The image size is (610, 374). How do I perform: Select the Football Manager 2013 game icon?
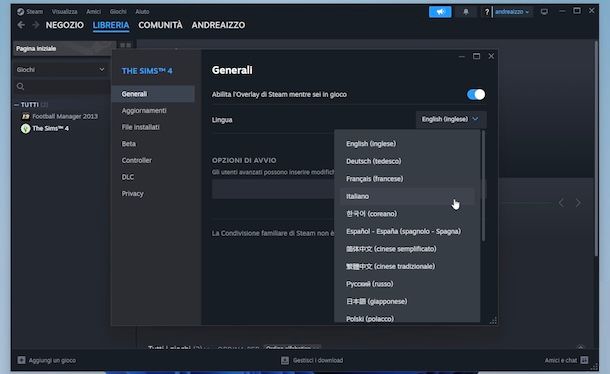tap(26, 116)
